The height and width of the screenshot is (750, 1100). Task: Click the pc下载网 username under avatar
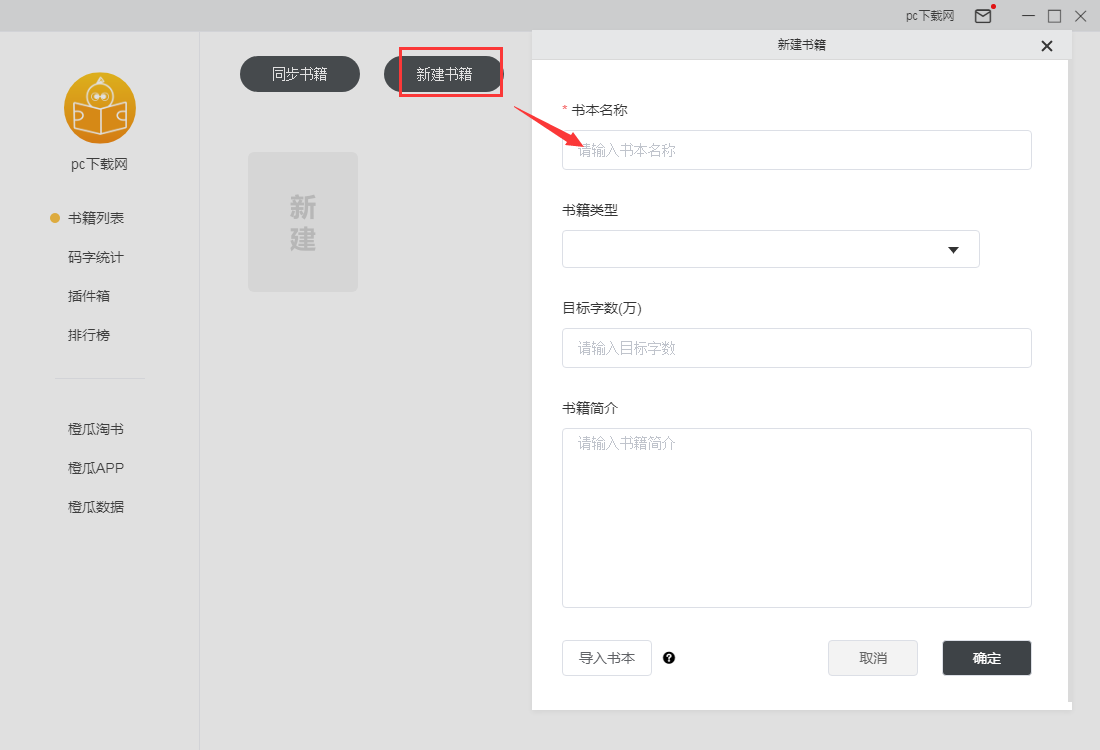click(x=99, y=164)
